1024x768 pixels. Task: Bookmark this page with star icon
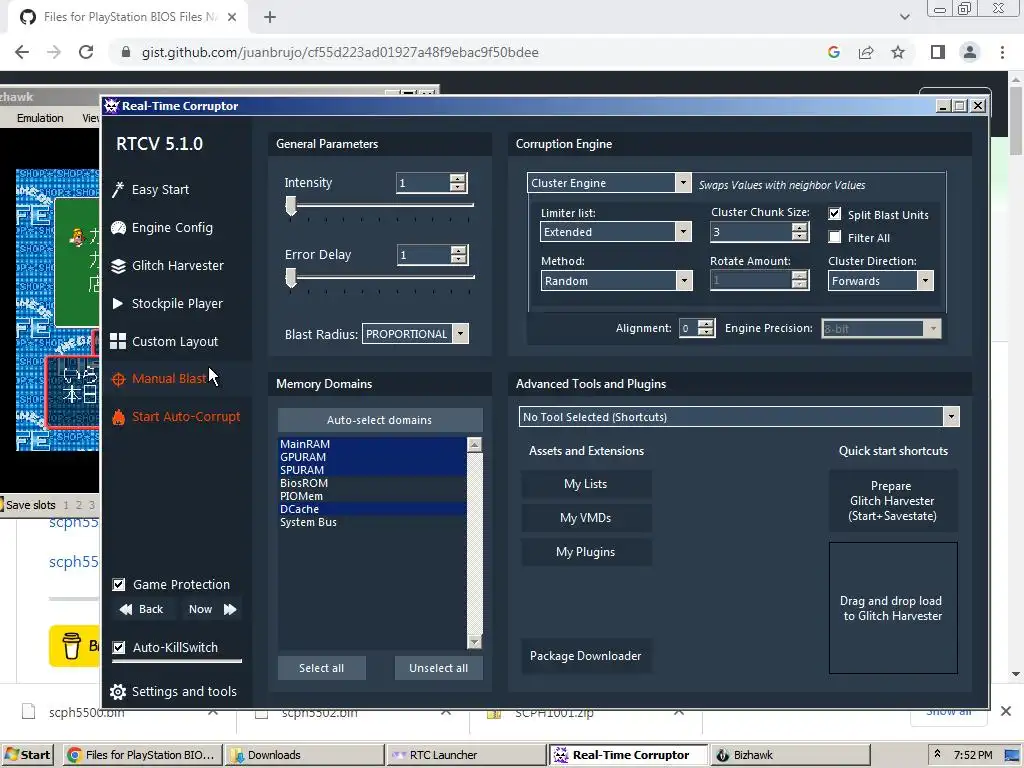[x=898, y=52]
